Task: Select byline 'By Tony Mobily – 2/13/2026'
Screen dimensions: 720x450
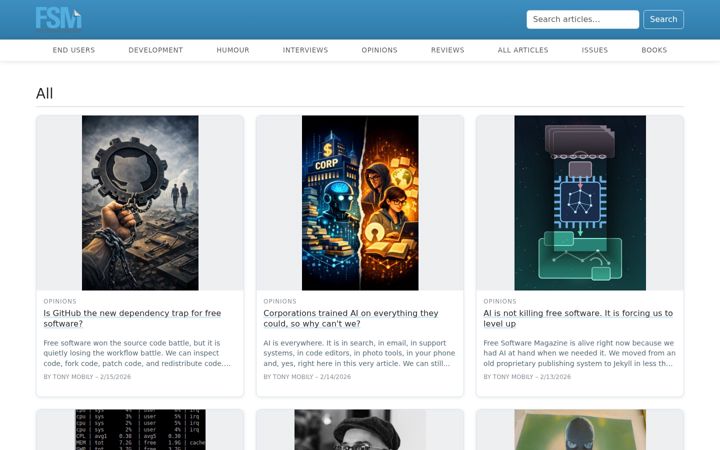Action: [527, 377]
